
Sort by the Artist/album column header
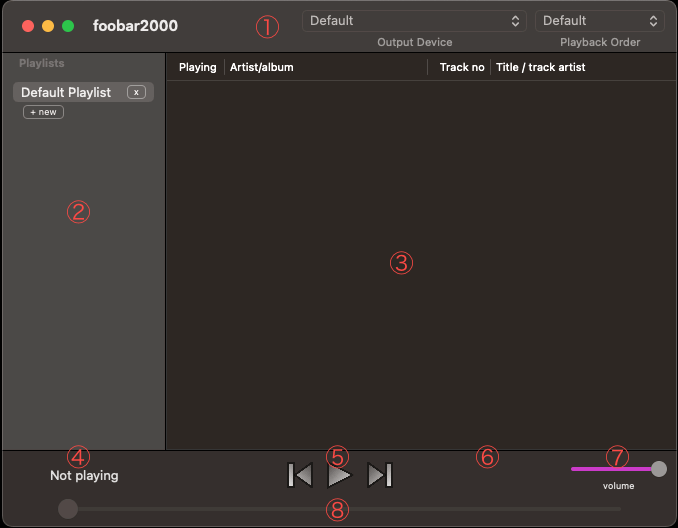[262, 67]
